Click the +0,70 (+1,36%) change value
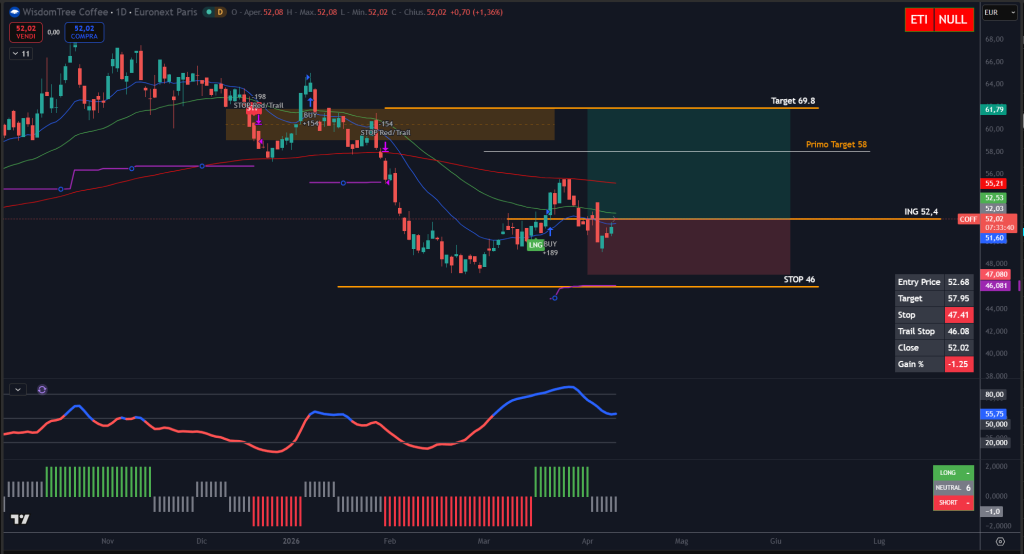Viewport: 1024px width, 554px height. pos(477,12)
